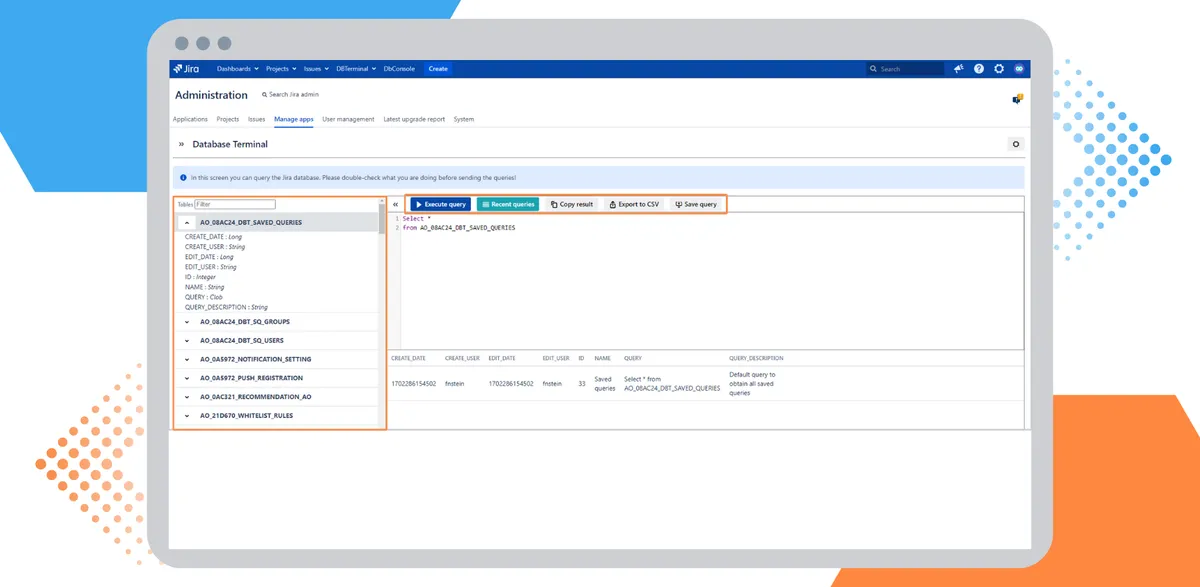The width and height of the screenshot is (1200, 587).
Task: Click the Database Terminal settings icon
Action: pos(1016,144)
